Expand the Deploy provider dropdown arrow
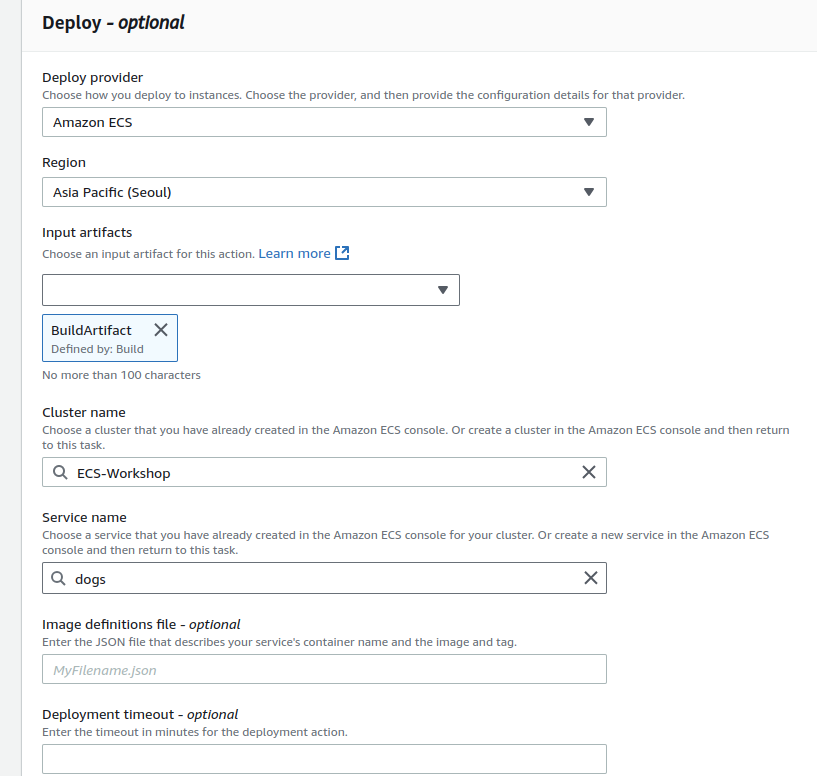Screen dimensions: 817x776 coord(589,122)
